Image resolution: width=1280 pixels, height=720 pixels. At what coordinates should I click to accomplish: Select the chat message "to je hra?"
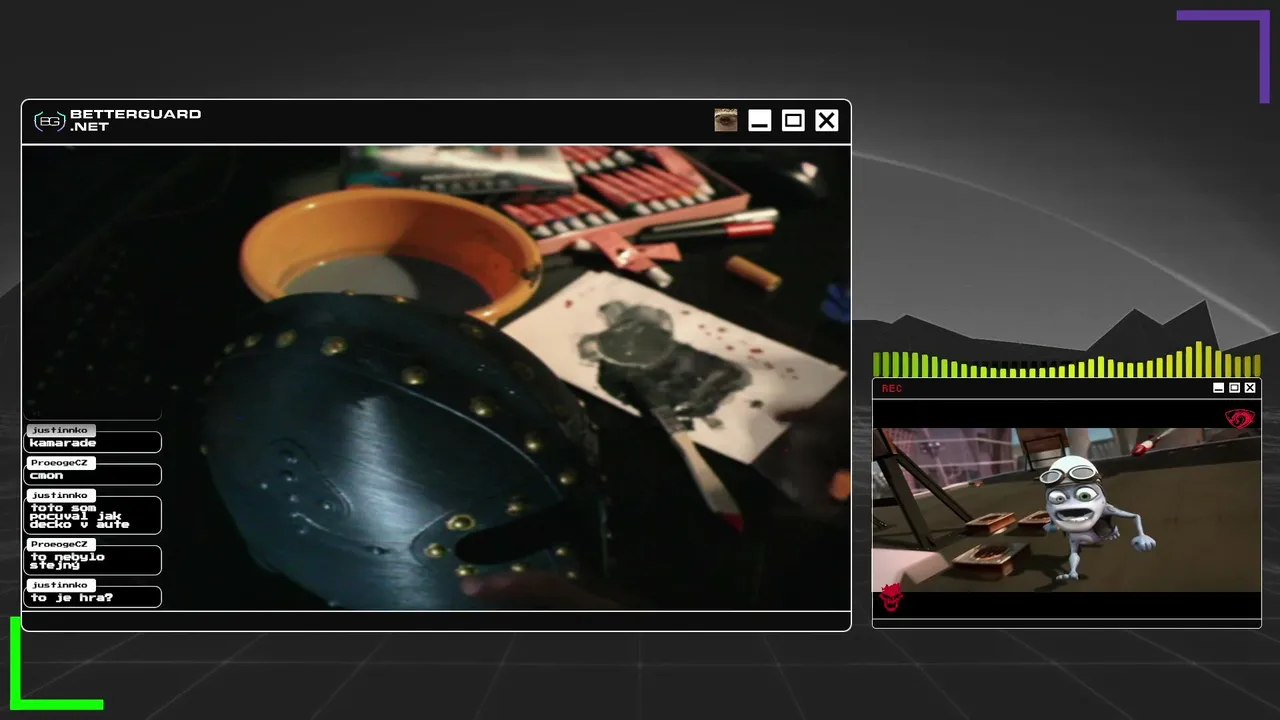pyautogui.click(x=94, y=597)
